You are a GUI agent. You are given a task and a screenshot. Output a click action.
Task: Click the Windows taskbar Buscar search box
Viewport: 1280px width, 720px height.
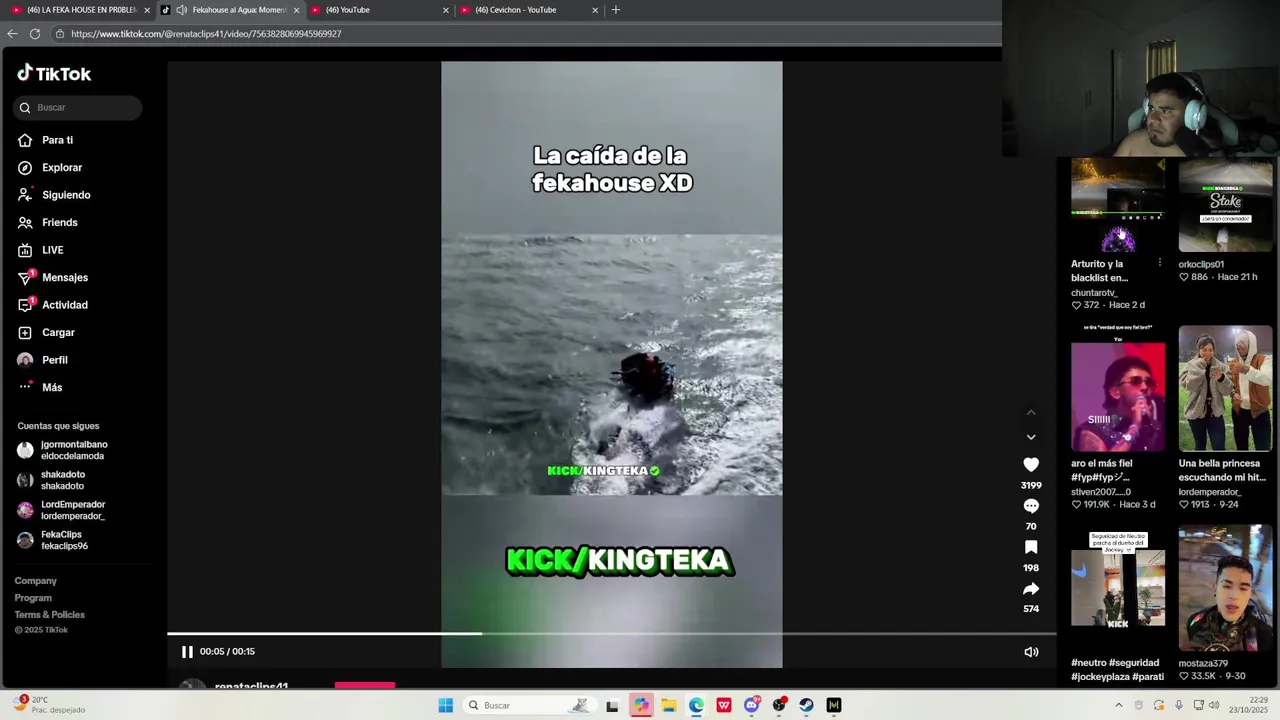pyautogui.click(x=528, y=706)
